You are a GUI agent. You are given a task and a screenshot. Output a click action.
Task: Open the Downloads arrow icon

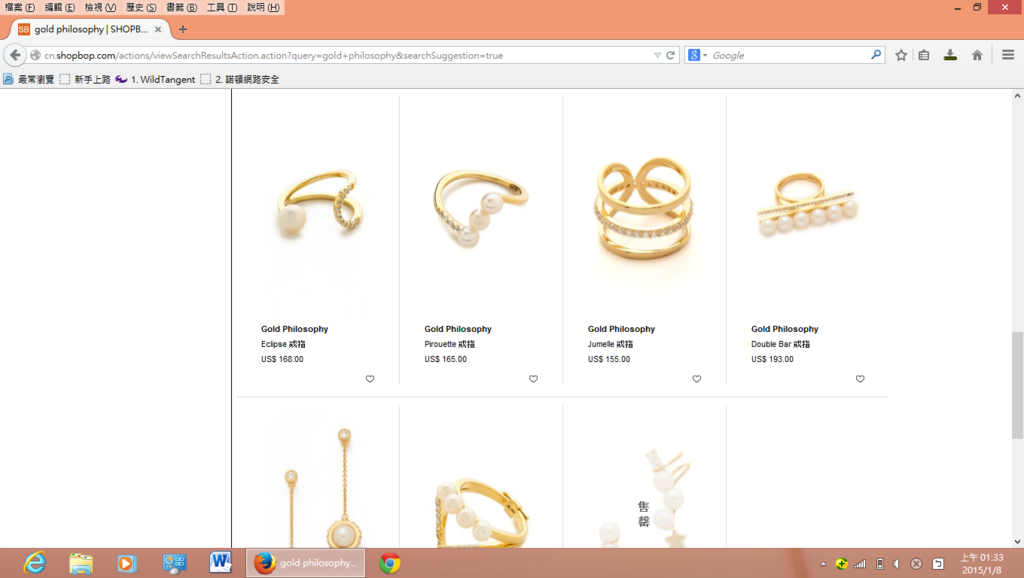(x=950, y=56)
